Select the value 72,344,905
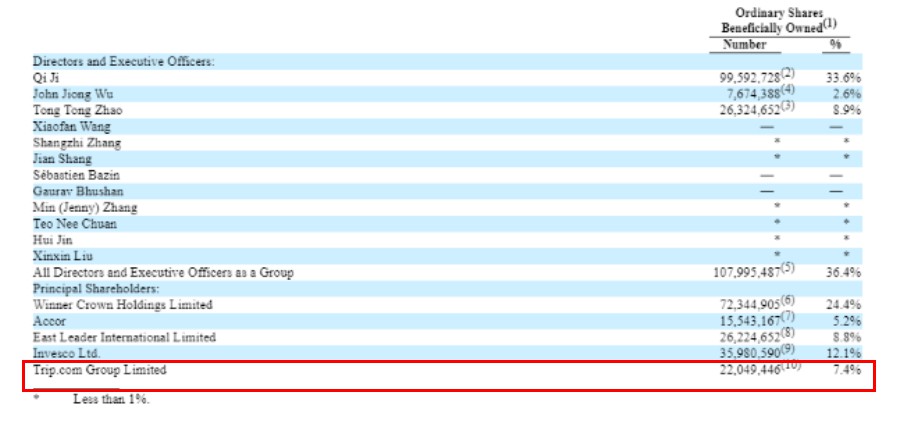The height and width of the screenshot is (424, 910). point(750,305)
